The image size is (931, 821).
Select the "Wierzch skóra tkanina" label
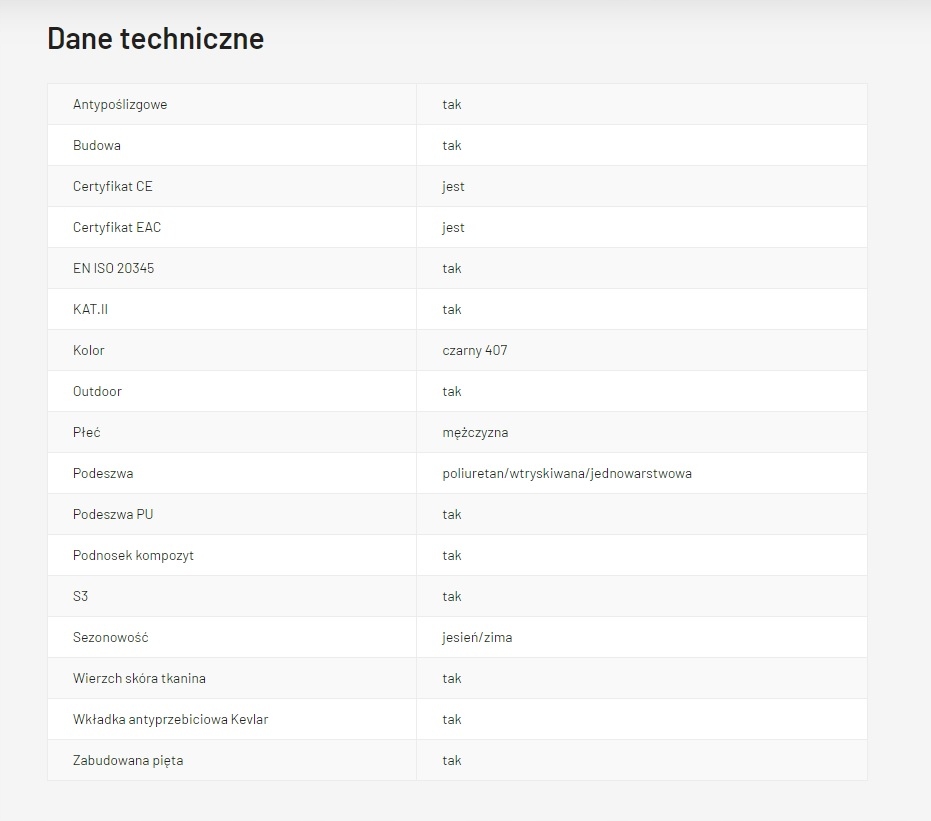coord(140,678)
